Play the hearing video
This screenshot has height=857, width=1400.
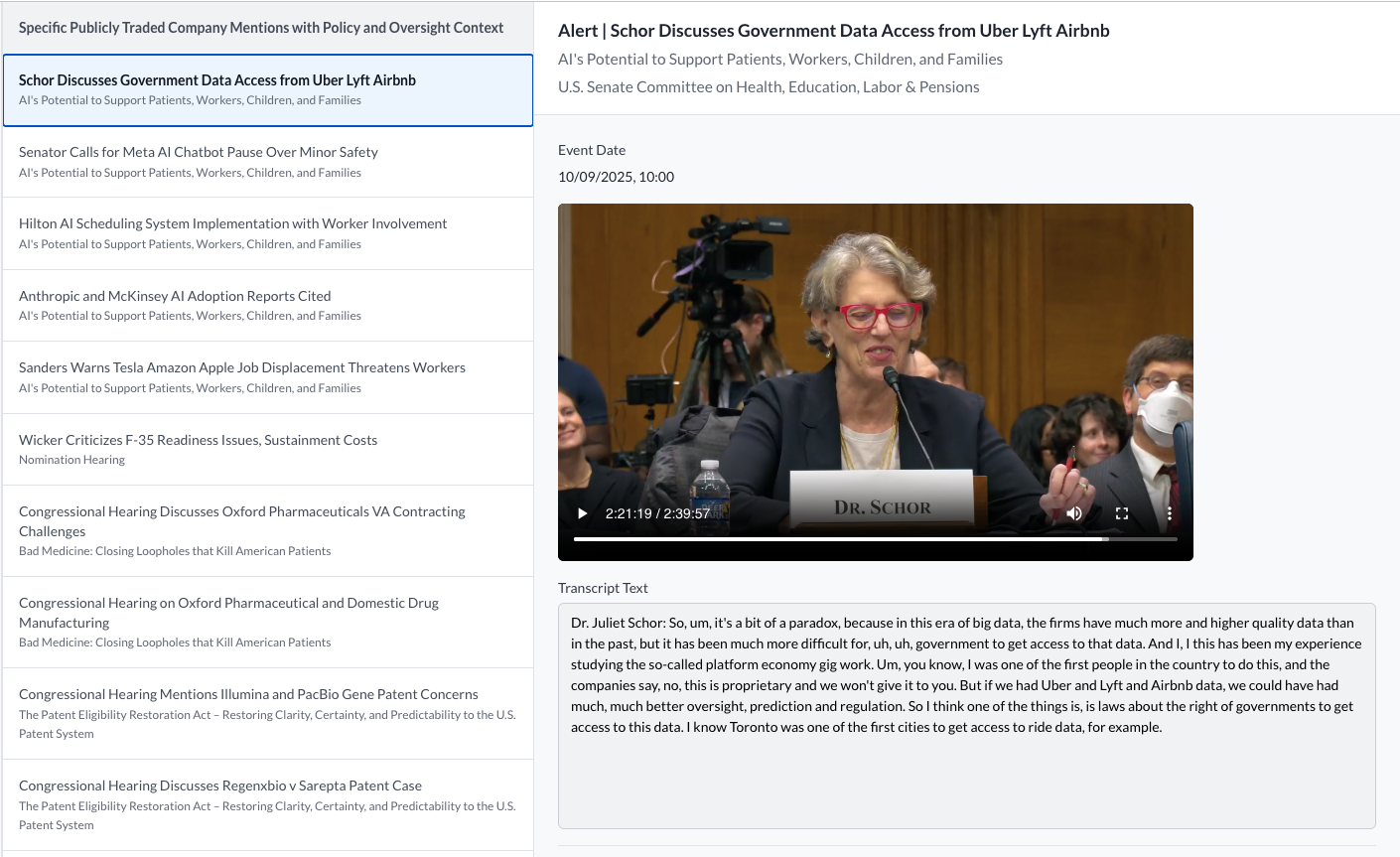point(583,513)
